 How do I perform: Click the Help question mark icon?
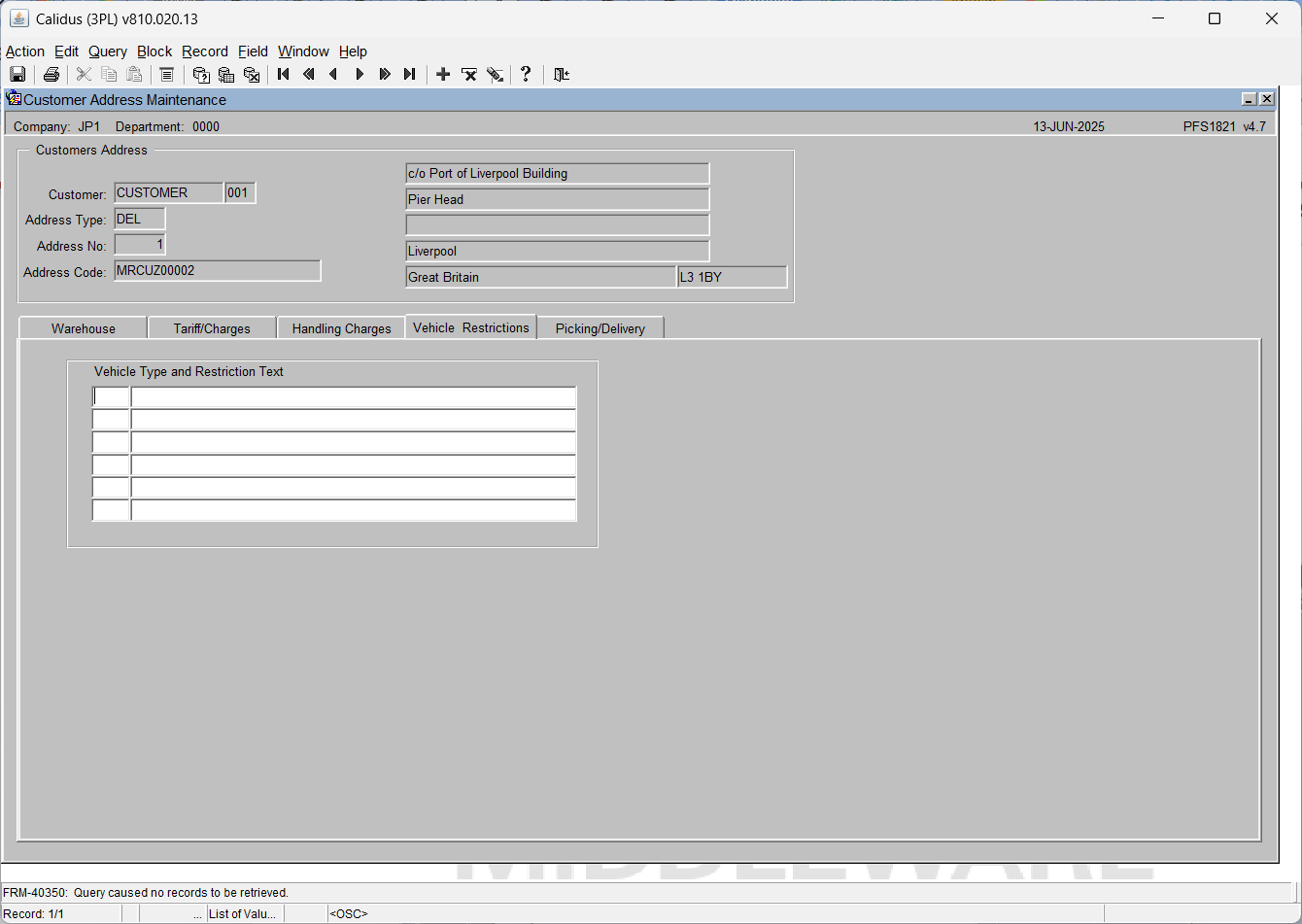coord(526,75)
